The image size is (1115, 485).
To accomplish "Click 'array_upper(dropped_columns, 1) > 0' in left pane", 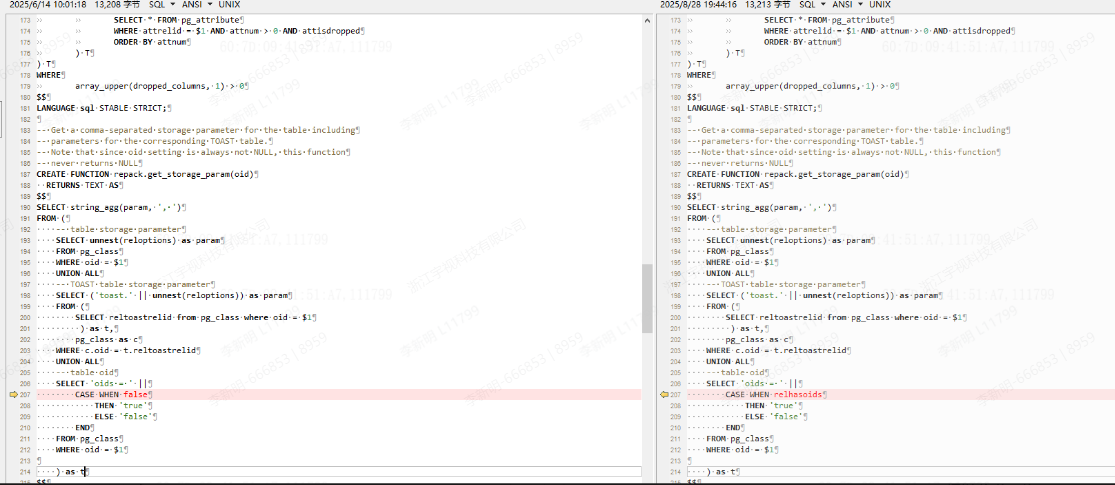I will click(158, 86).
